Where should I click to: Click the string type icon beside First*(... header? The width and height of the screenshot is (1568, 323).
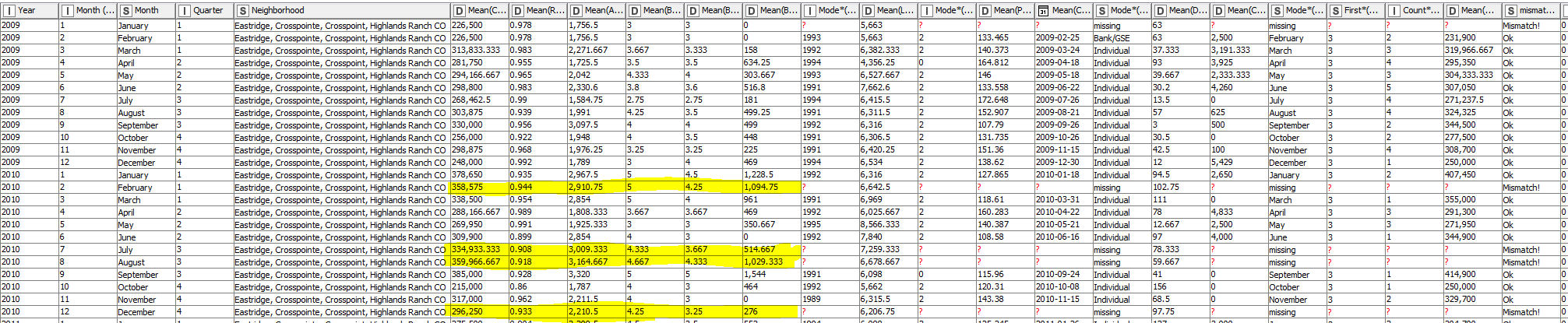(x=1336, y=10)
